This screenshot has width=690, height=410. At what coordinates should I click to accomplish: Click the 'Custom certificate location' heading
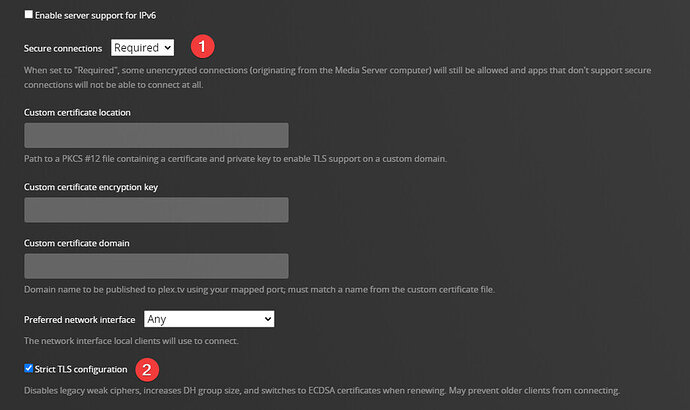(x=77, y=112)
